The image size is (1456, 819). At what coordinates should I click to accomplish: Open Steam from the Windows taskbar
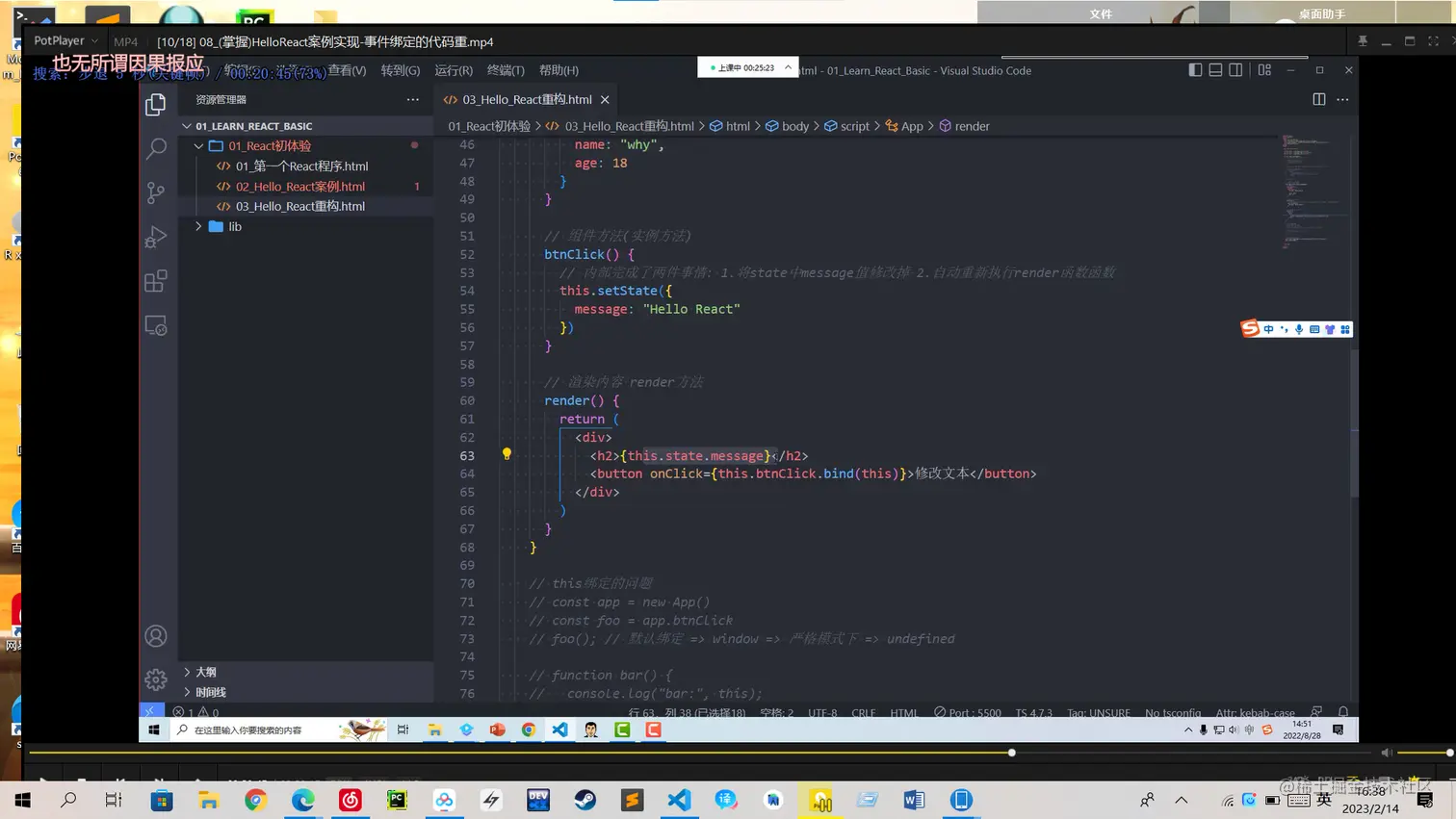click(x=585, y=800)
